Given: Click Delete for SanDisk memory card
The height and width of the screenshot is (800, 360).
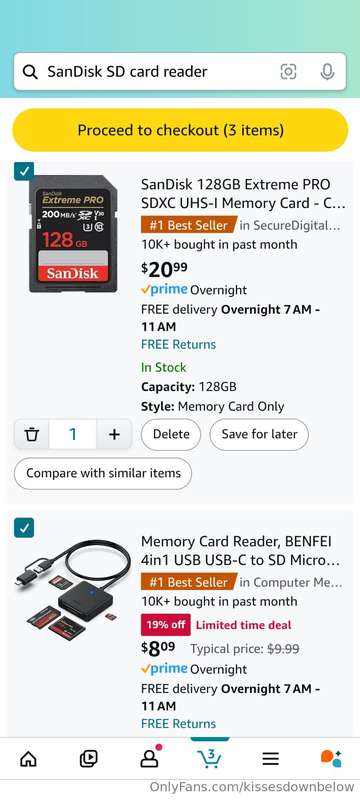Looking at the screenshot, I should tap(171, 434).
